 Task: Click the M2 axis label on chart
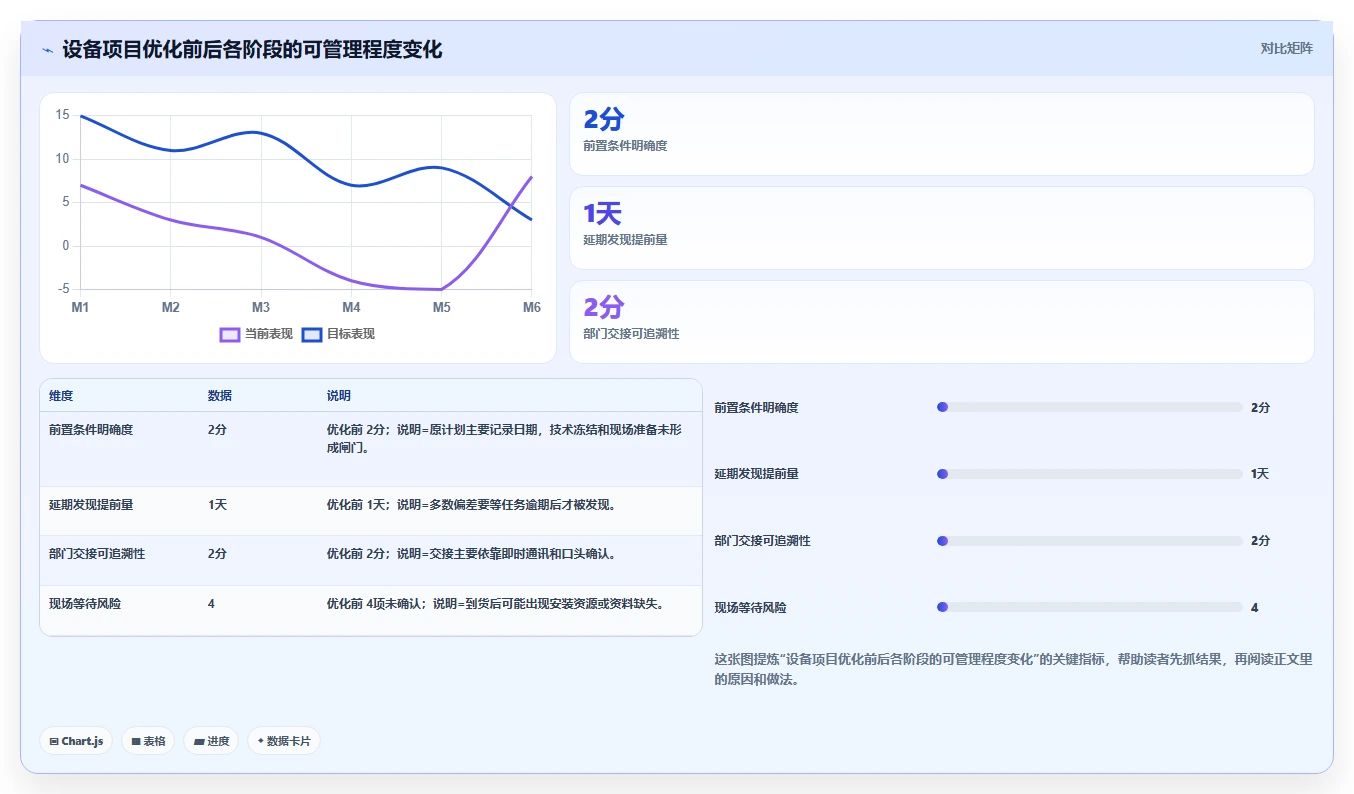coord(171,307)
